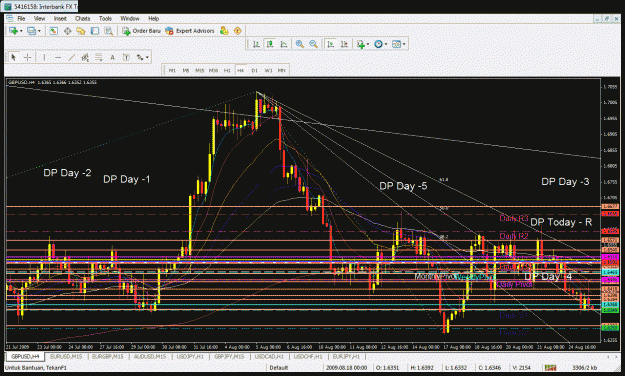Click the yellow diamond icon after Expert Advisors
The height and width of the screenshot is (376, 625).
(238, 31)
